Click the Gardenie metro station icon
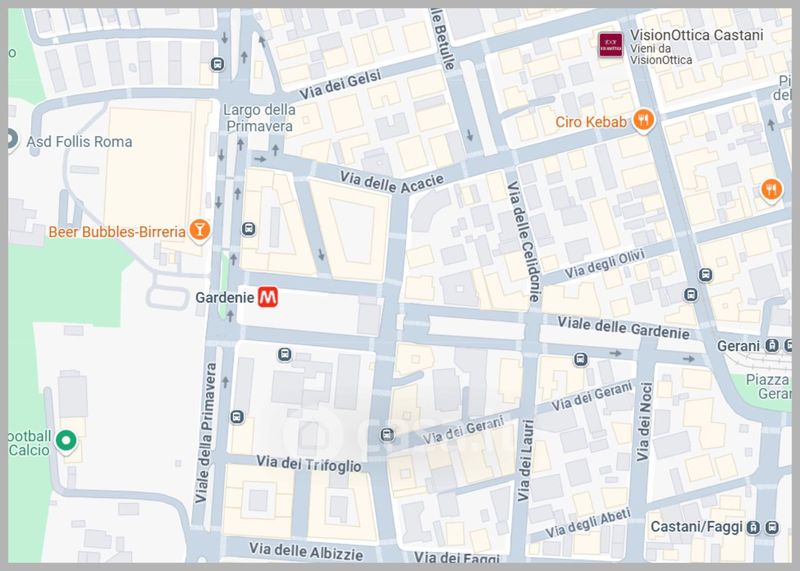Screen dimensions: 800x571 (x=267, y=297)
